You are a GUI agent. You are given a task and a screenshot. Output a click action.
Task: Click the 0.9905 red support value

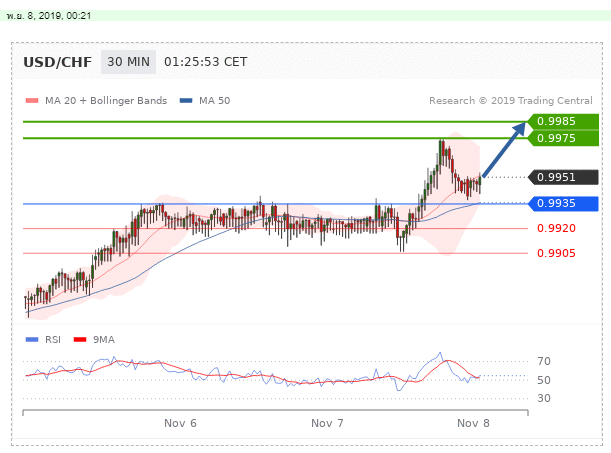coord(556,253)
